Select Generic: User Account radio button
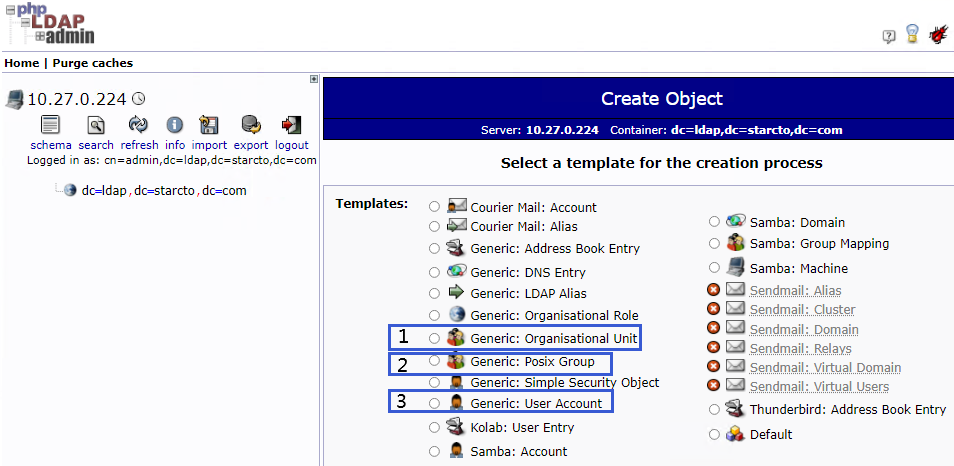 click(434, 403)
